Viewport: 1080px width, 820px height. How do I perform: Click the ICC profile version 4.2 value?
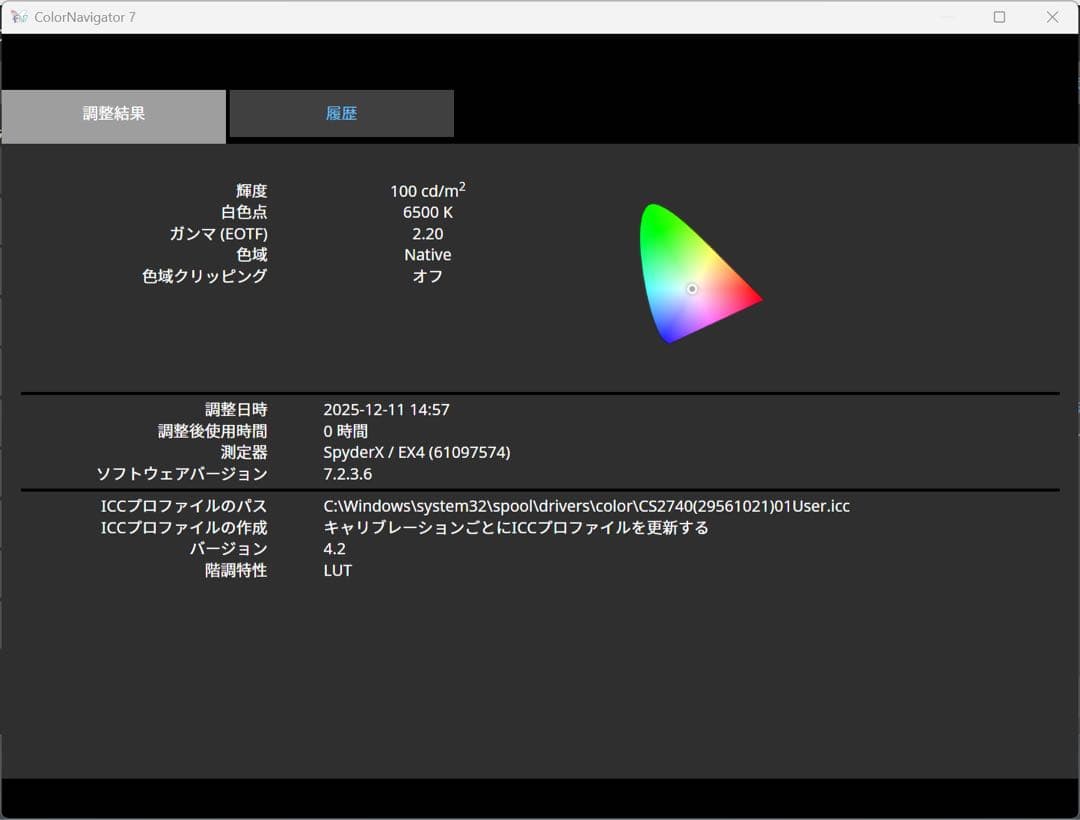click(x=335, y=548)
